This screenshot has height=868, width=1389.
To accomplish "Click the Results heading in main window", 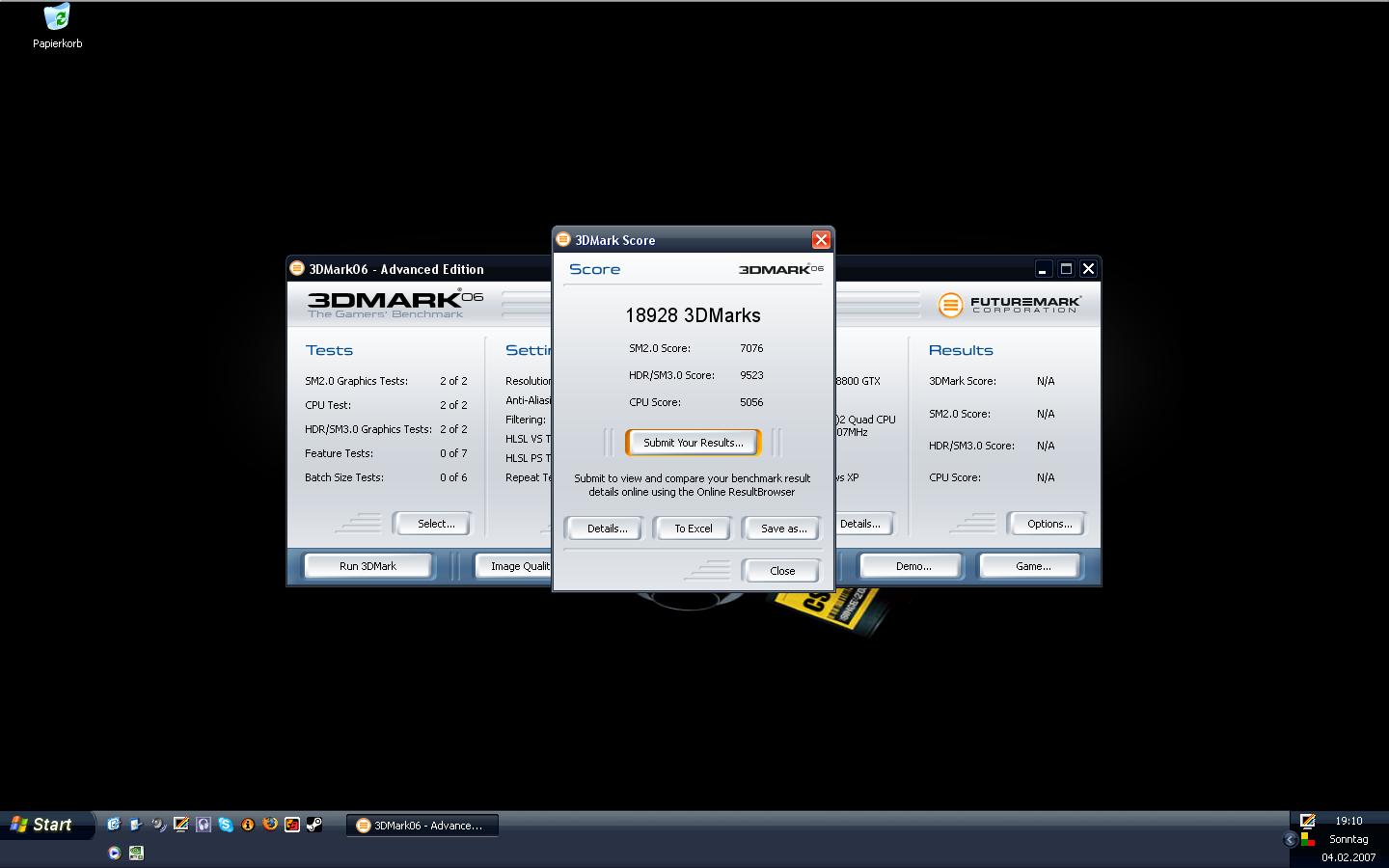I will [961, 350].
